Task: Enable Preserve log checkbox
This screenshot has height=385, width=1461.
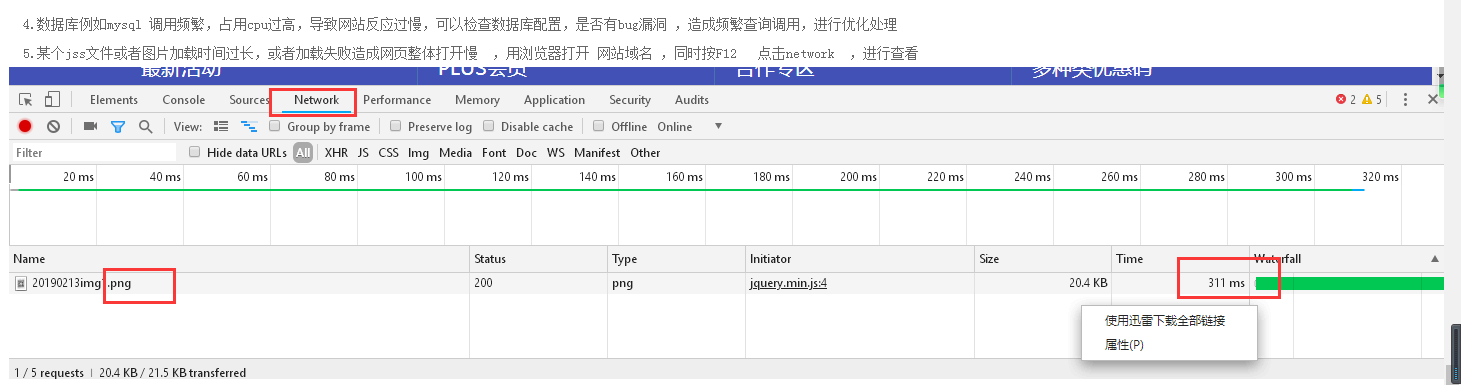Action: 396,126
